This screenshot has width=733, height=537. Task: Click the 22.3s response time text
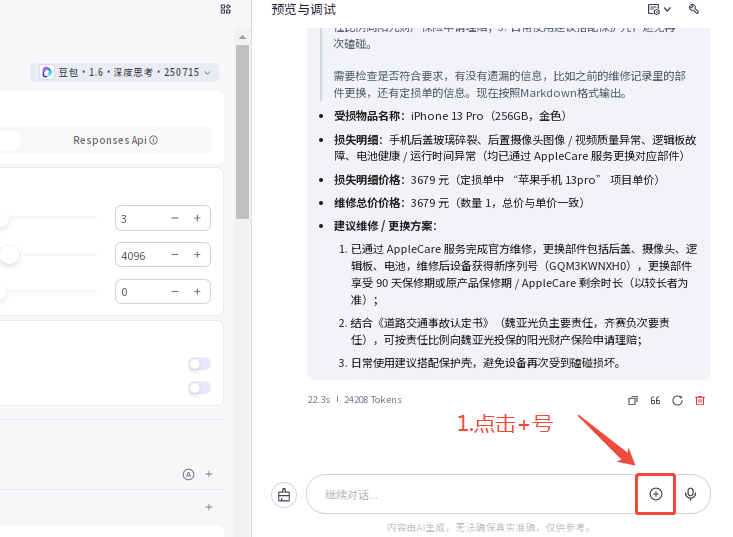[319, 400]
